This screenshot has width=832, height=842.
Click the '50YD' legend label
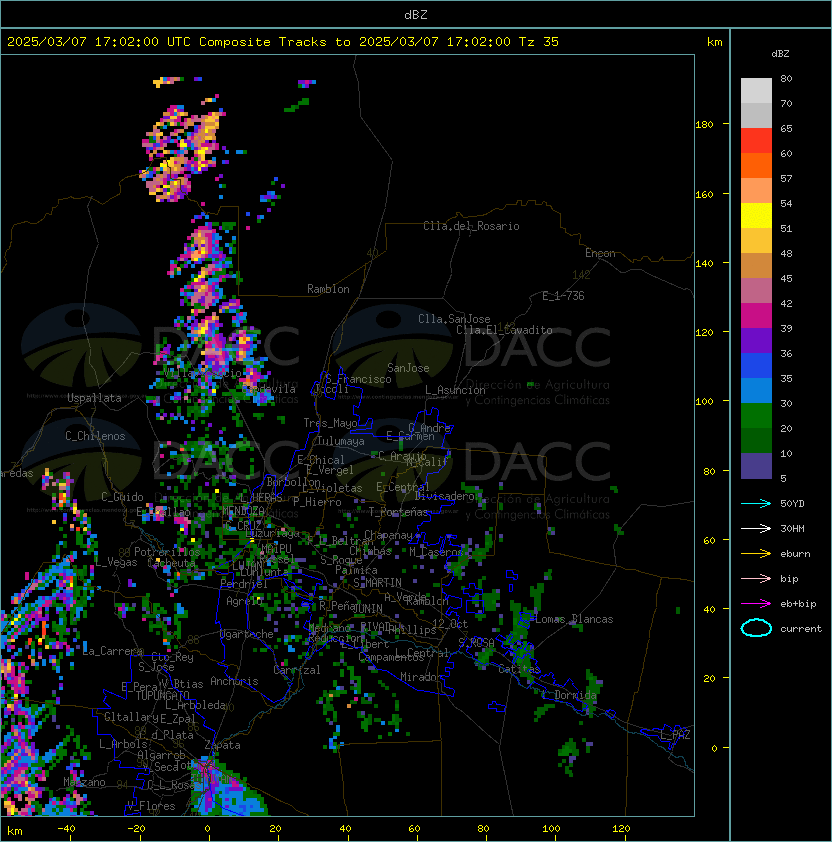pyautogui.click(x=792, y=504)
